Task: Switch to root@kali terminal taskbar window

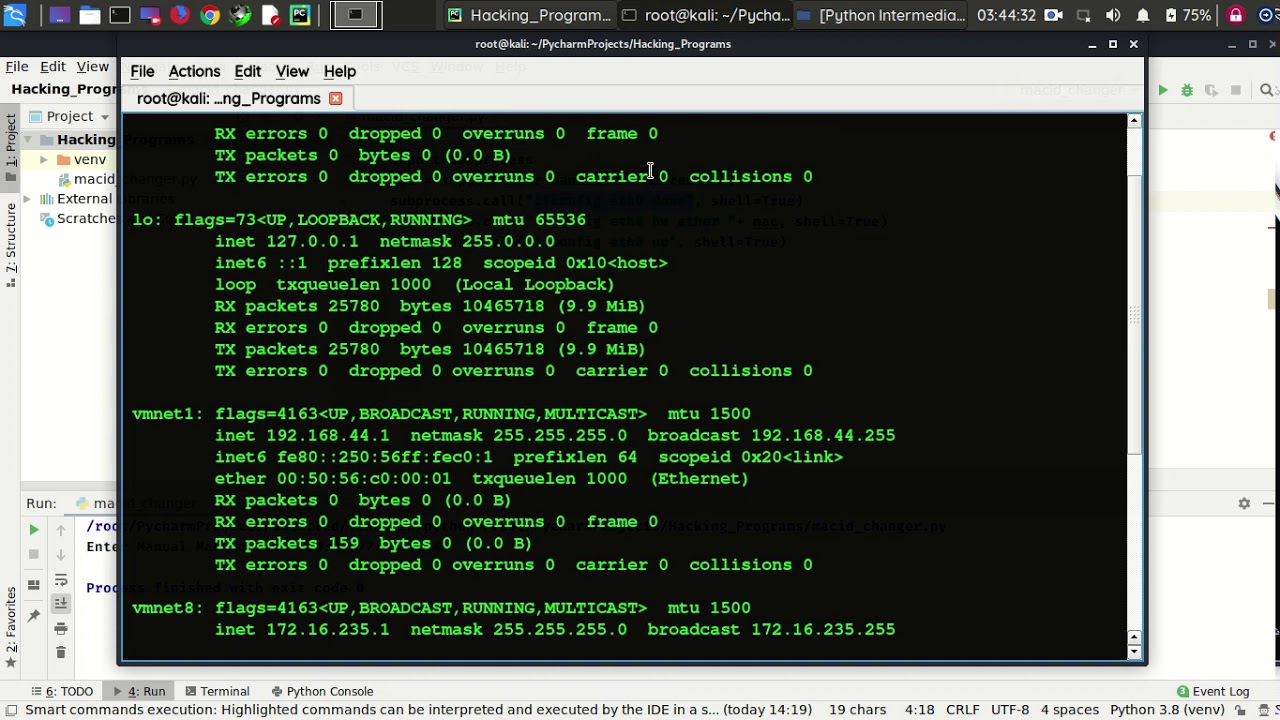Action: 705,15
